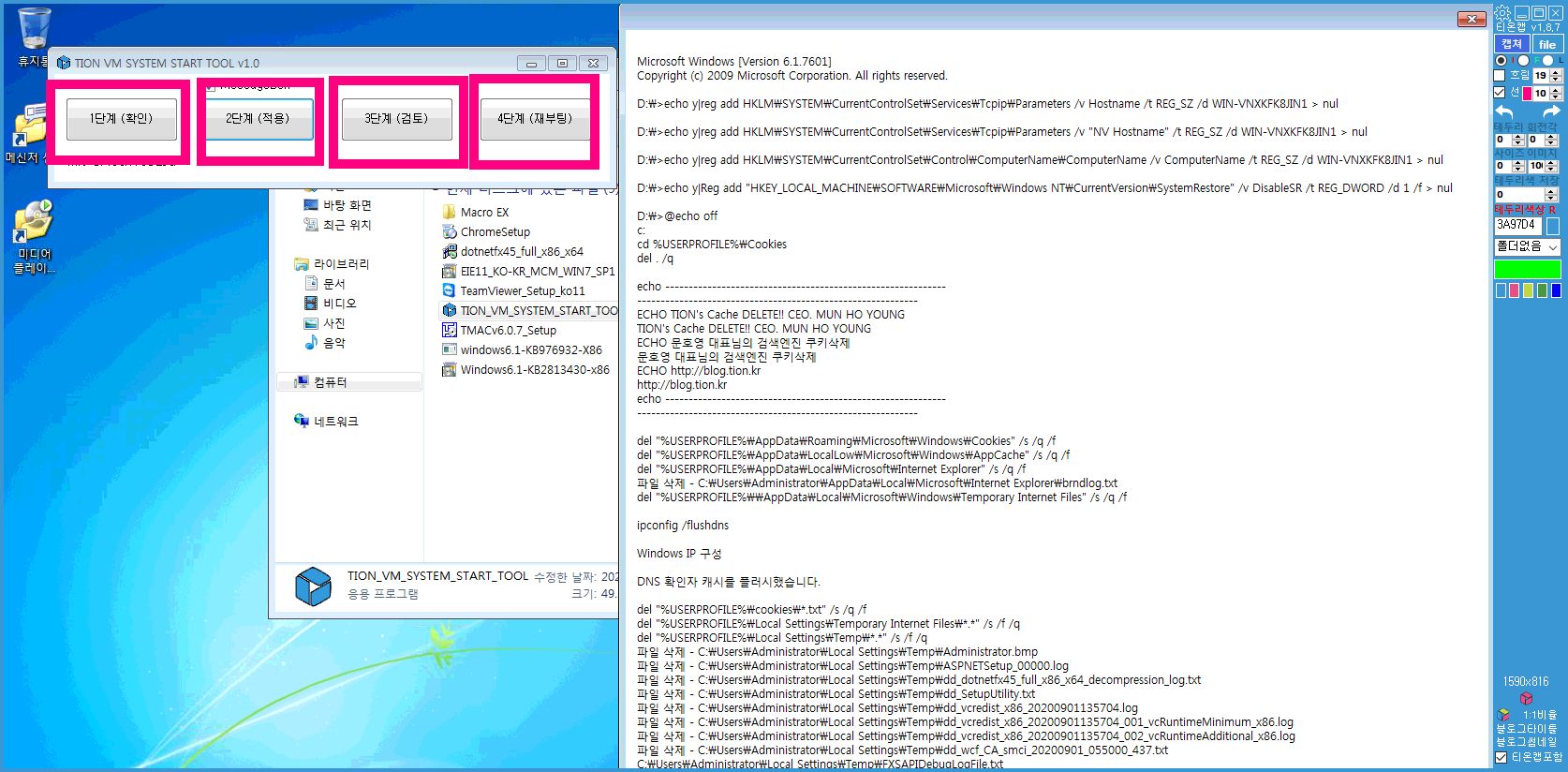Select the I radio button in TionCap

(1501, 60)
